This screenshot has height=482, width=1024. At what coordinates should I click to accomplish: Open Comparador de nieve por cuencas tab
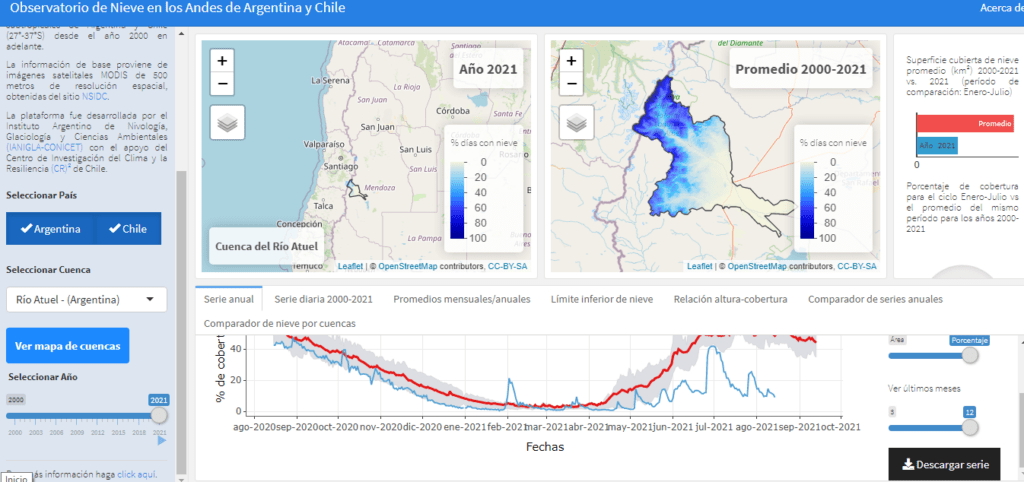tap(280, 323)
